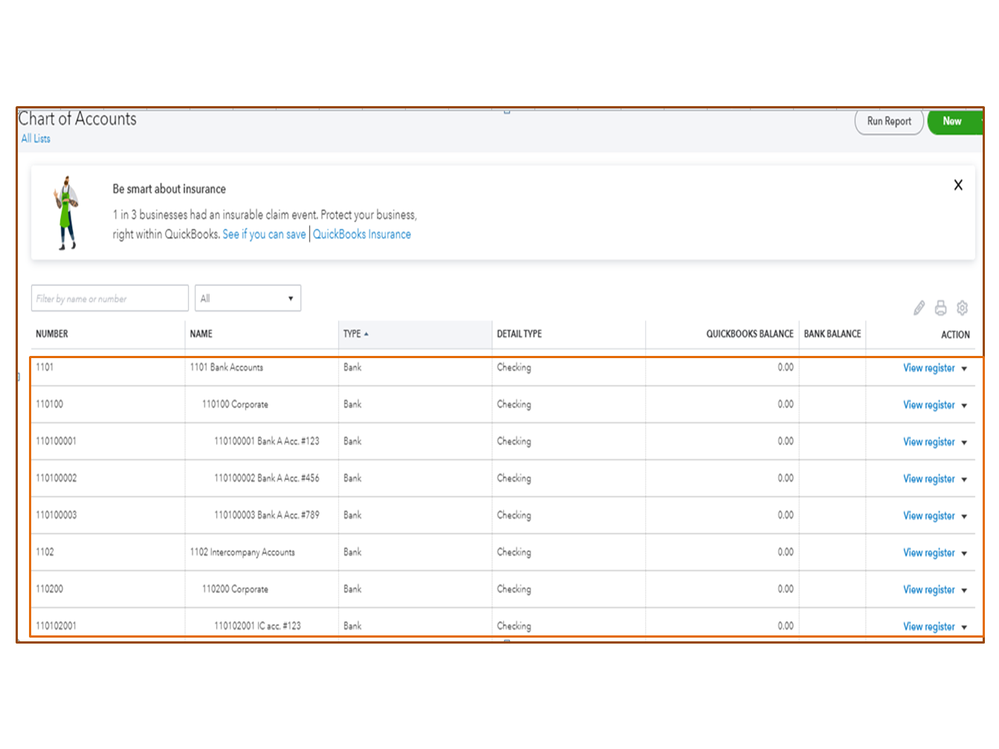Image resolution: width=999 pixels, height=749 pixels.
Task: View register for Bank A Acc. #789
Action: coord(928,516)
